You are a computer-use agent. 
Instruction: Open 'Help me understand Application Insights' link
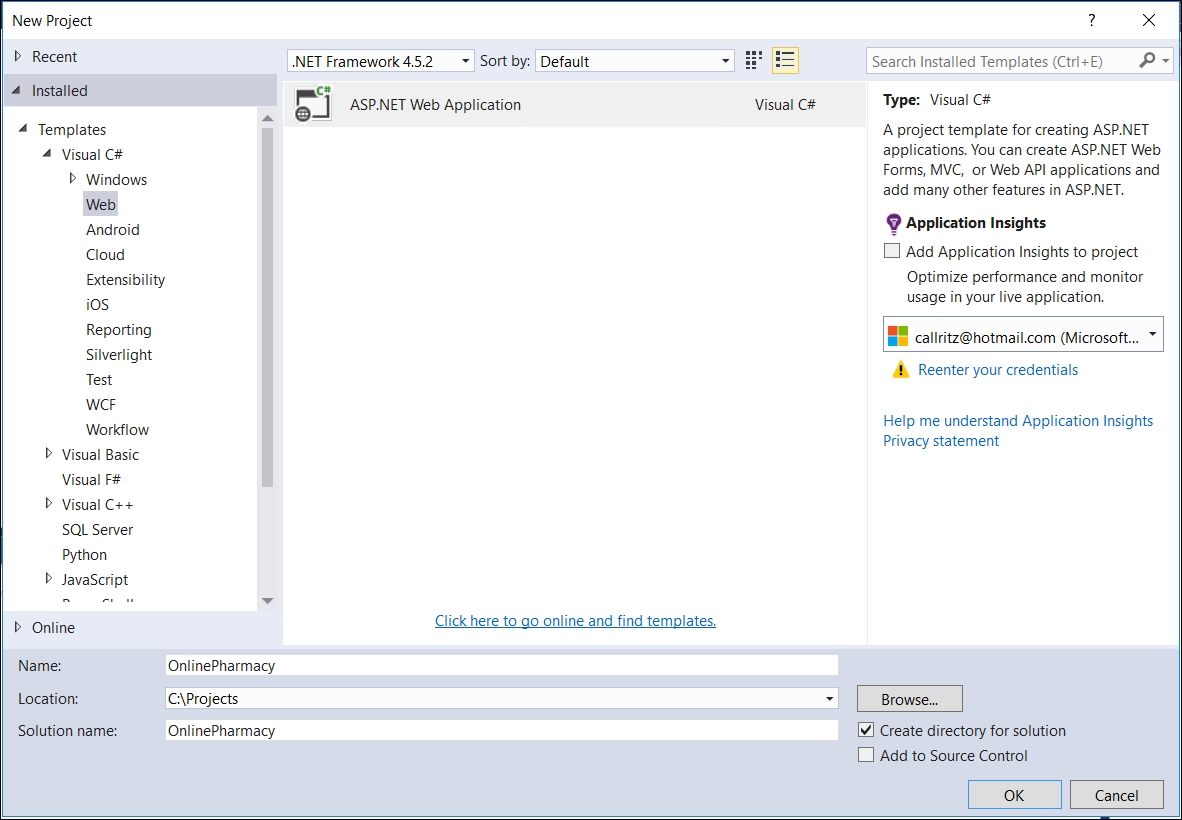pyautogui.click(x=1018, y=421)
